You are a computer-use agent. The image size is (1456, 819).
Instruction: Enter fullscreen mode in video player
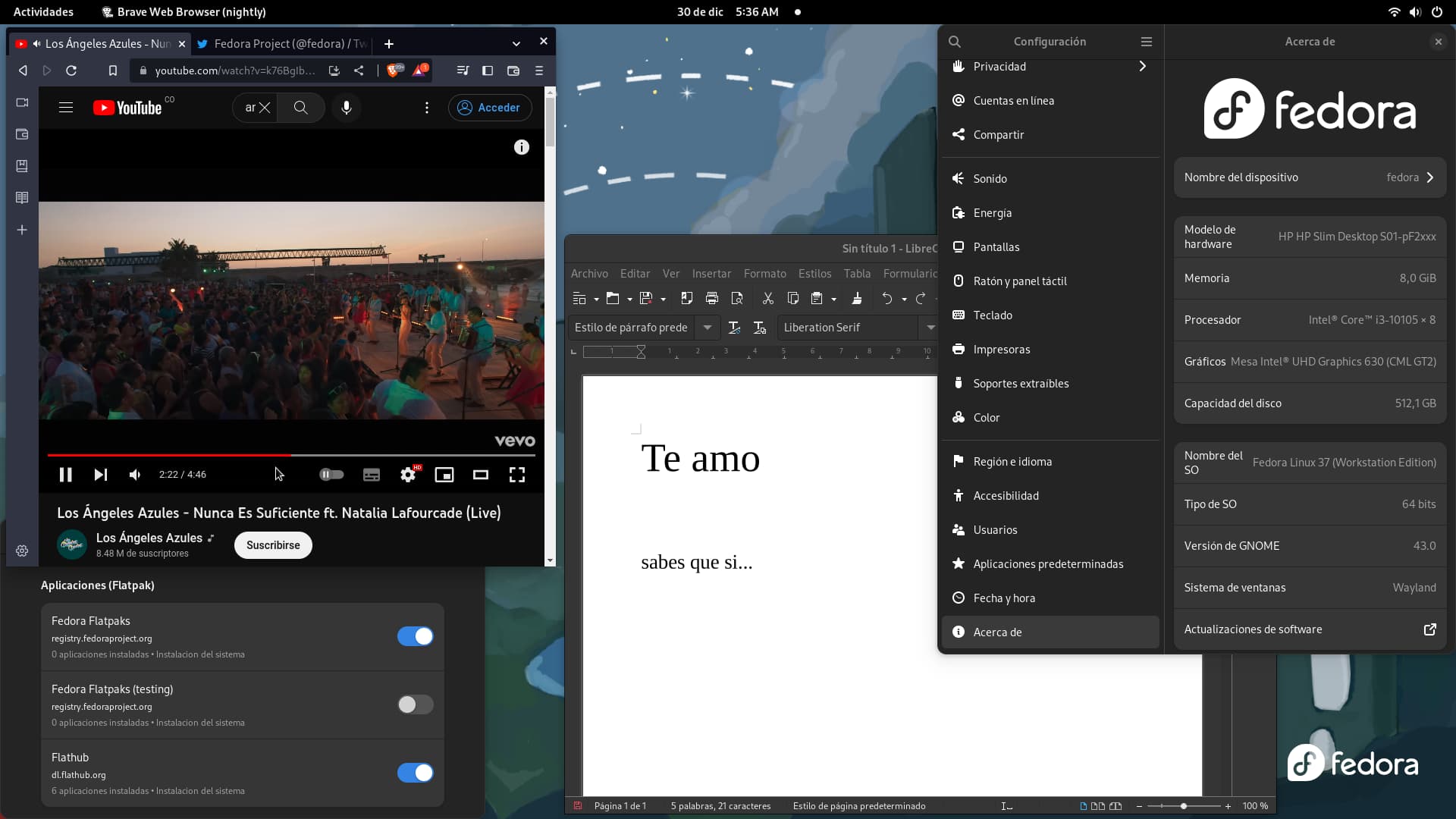point(517,475)
